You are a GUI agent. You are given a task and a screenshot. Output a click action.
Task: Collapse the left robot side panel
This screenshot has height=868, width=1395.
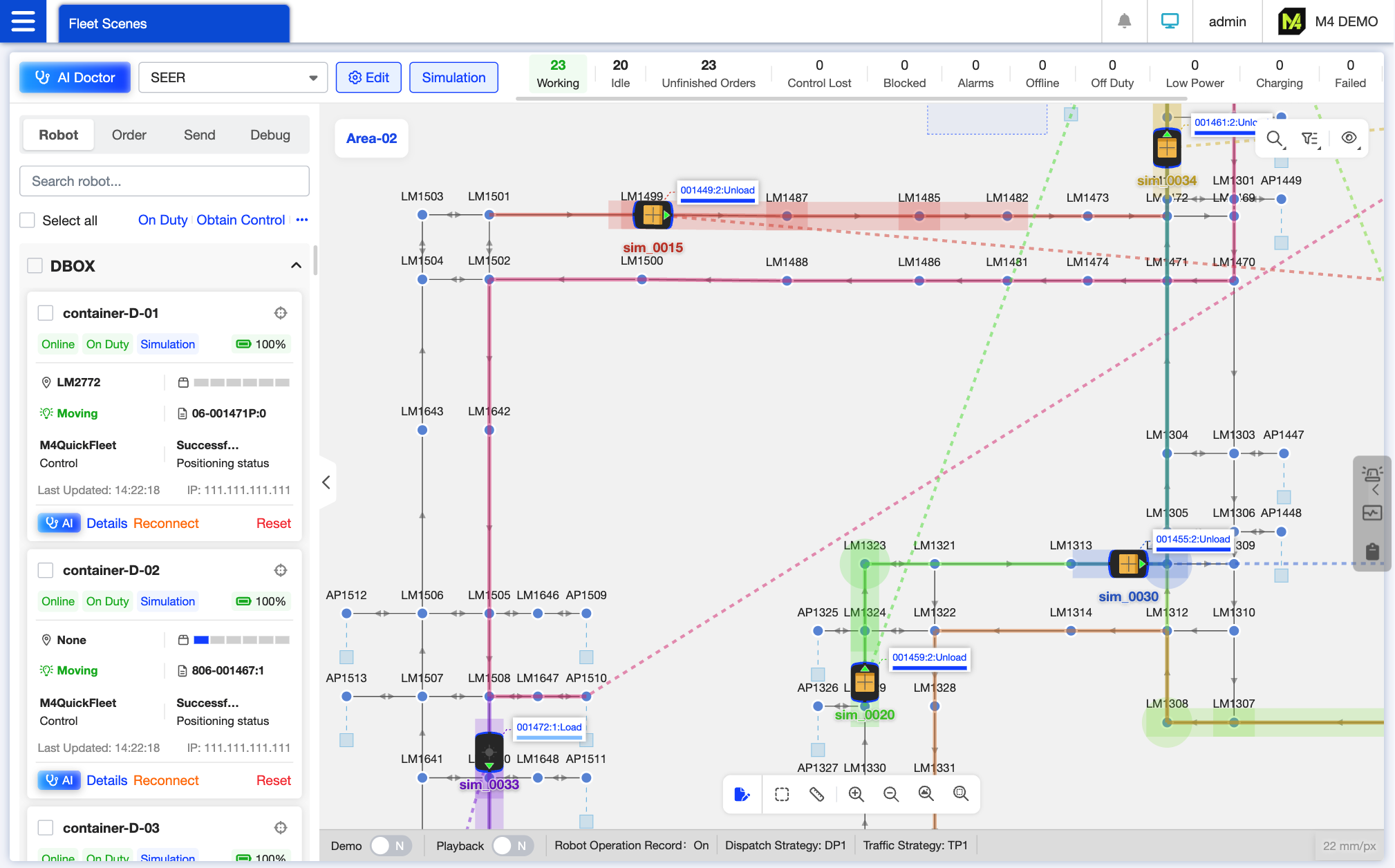pos(327,482)
